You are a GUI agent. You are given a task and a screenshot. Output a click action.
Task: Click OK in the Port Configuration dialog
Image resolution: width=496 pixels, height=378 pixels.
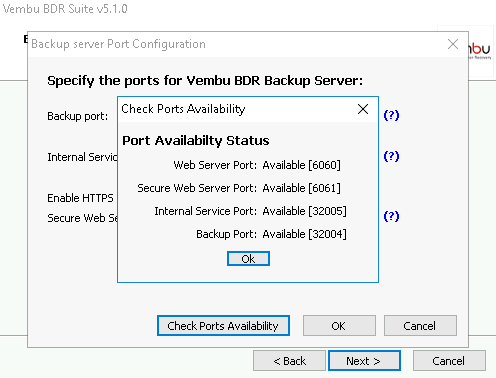click(339, 326)
